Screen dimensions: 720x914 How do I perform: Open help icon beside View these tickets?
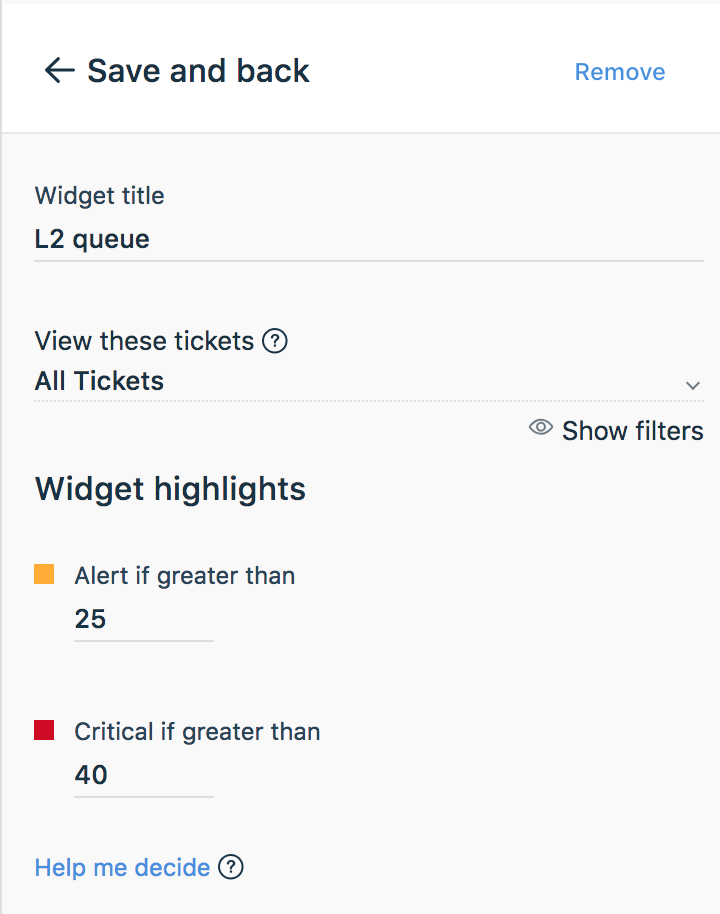pyautogui.click(x=275, y=341)
